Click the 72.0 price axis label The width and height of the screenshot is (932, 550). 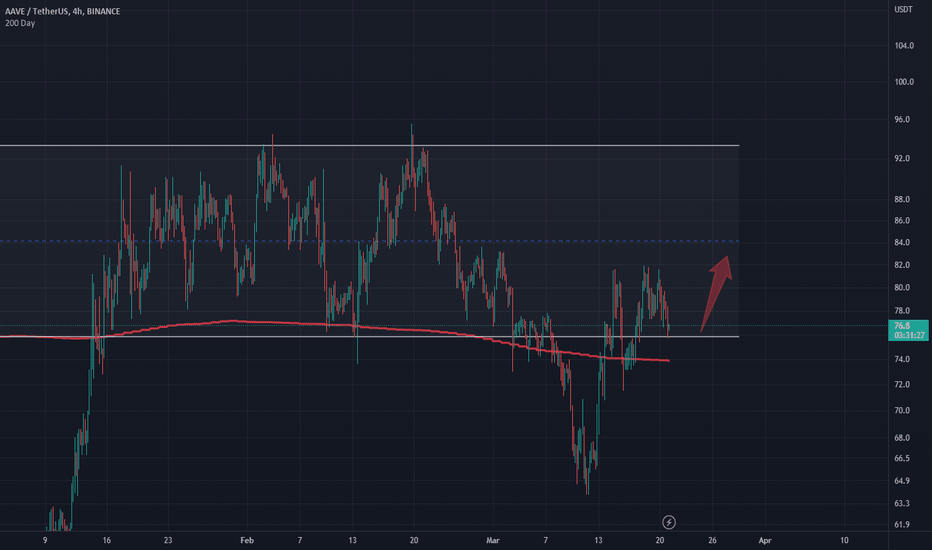tap(902, 385)
